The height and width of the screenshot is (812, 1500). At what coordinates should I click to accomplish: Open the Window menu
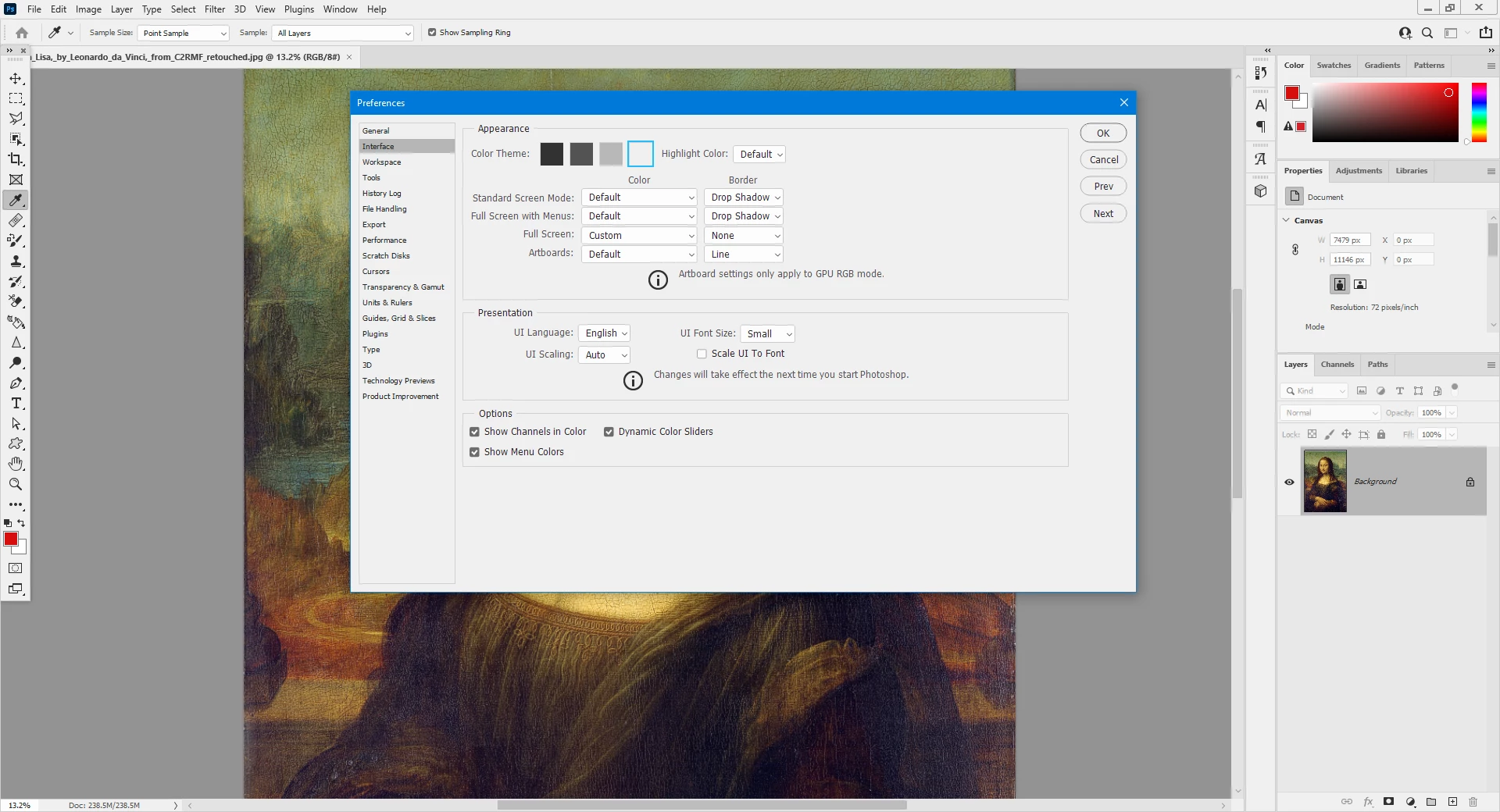(340, 9)
